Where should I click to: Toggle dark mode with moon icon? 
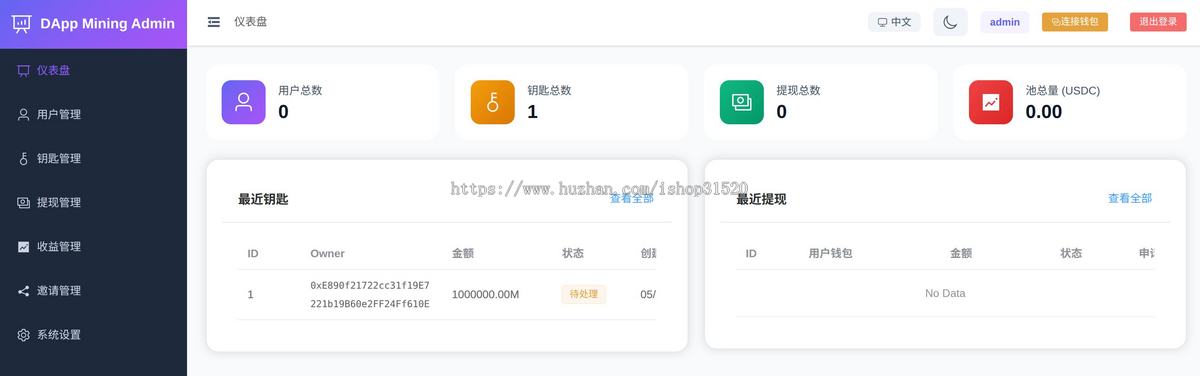(x=950, y=22)
